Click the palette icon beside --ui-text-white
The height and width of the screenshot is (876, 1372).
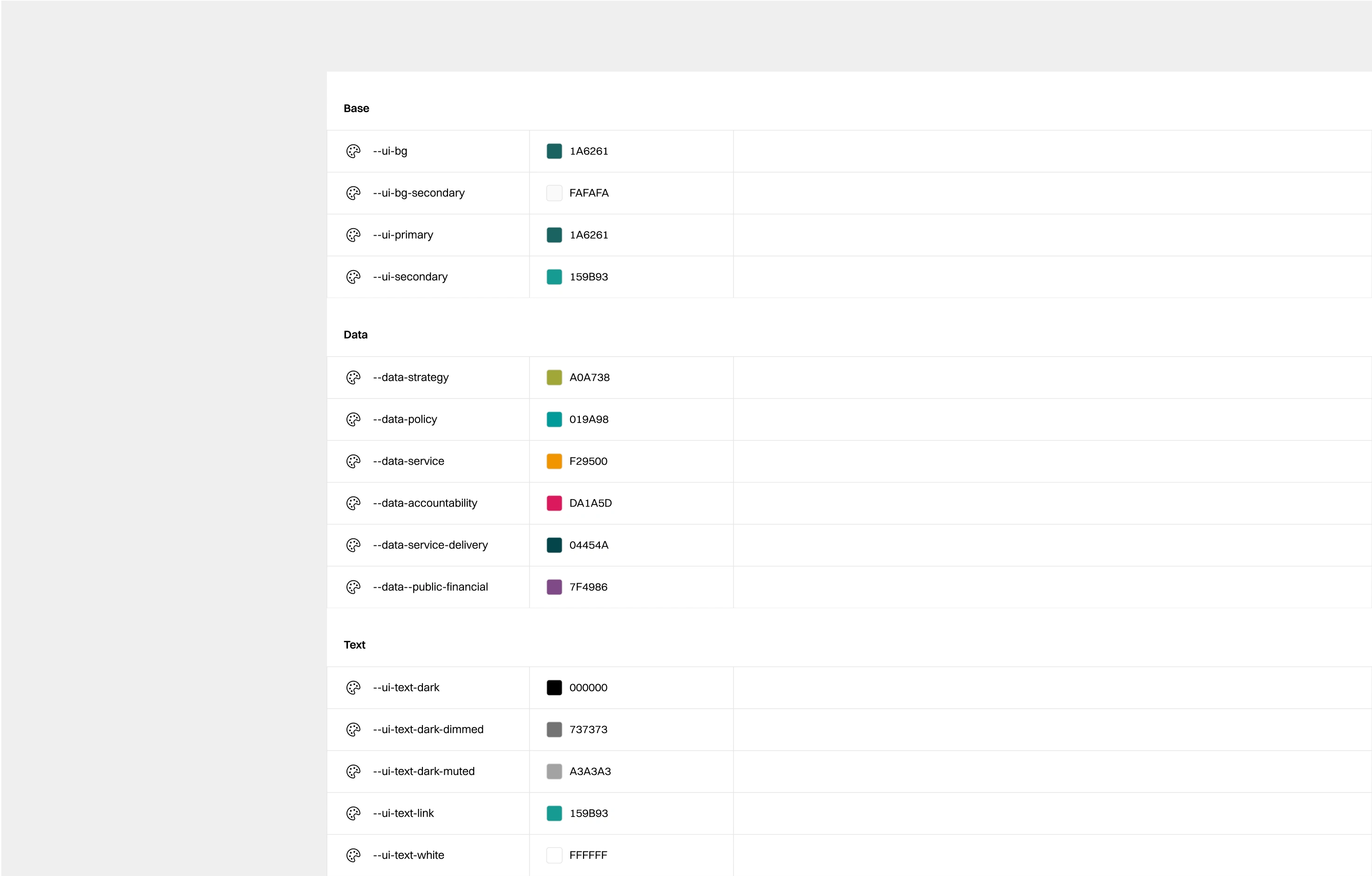353,855
